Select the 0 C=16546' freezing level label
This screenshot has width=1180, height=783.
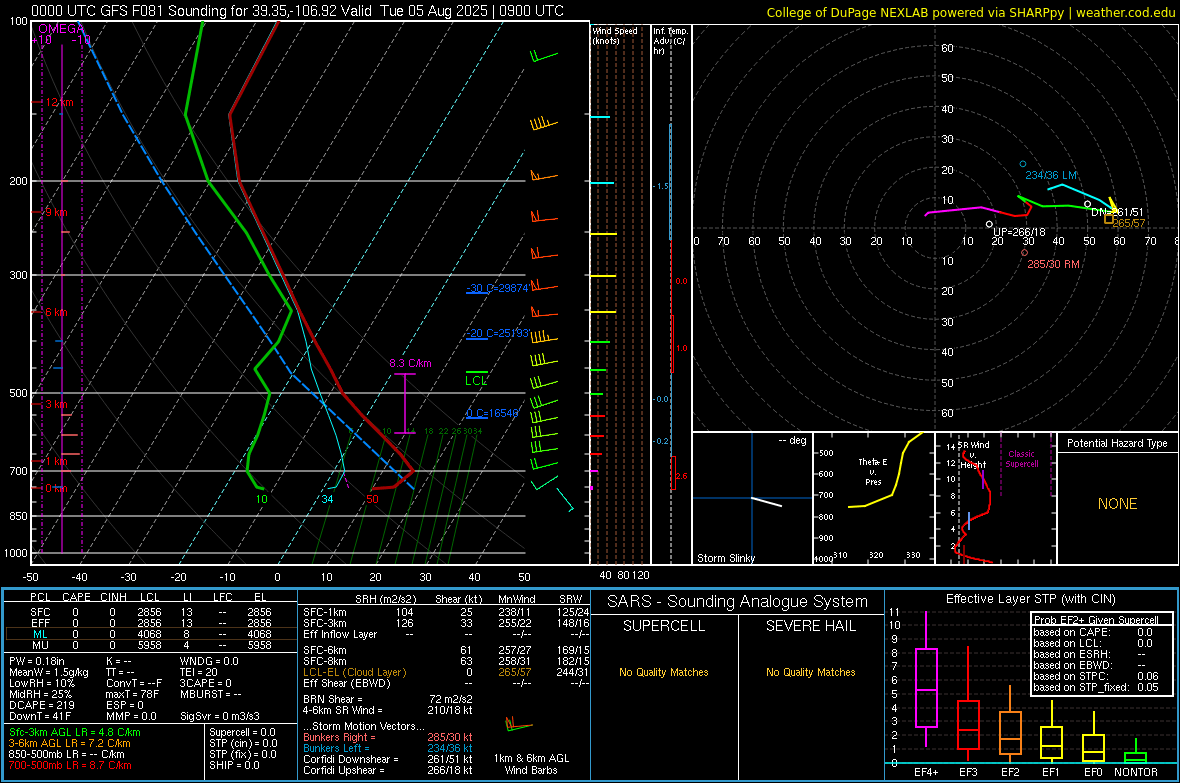pos(492,413)
